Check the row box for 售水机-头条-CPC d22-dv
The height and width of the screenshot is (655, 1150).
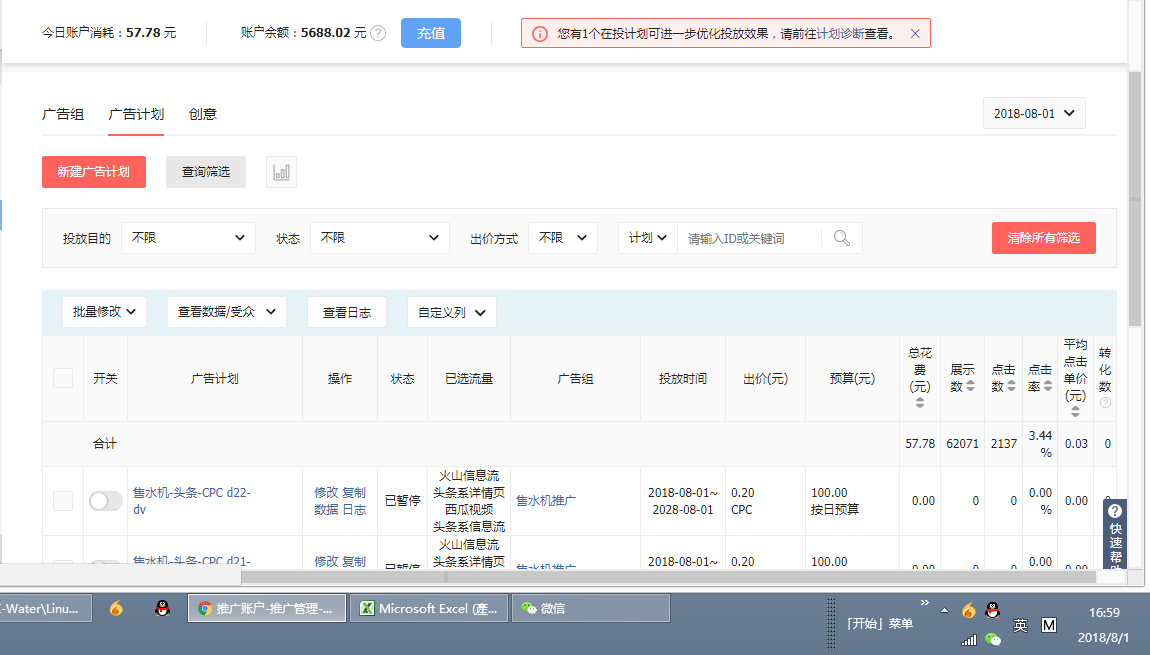click(63, 501)
